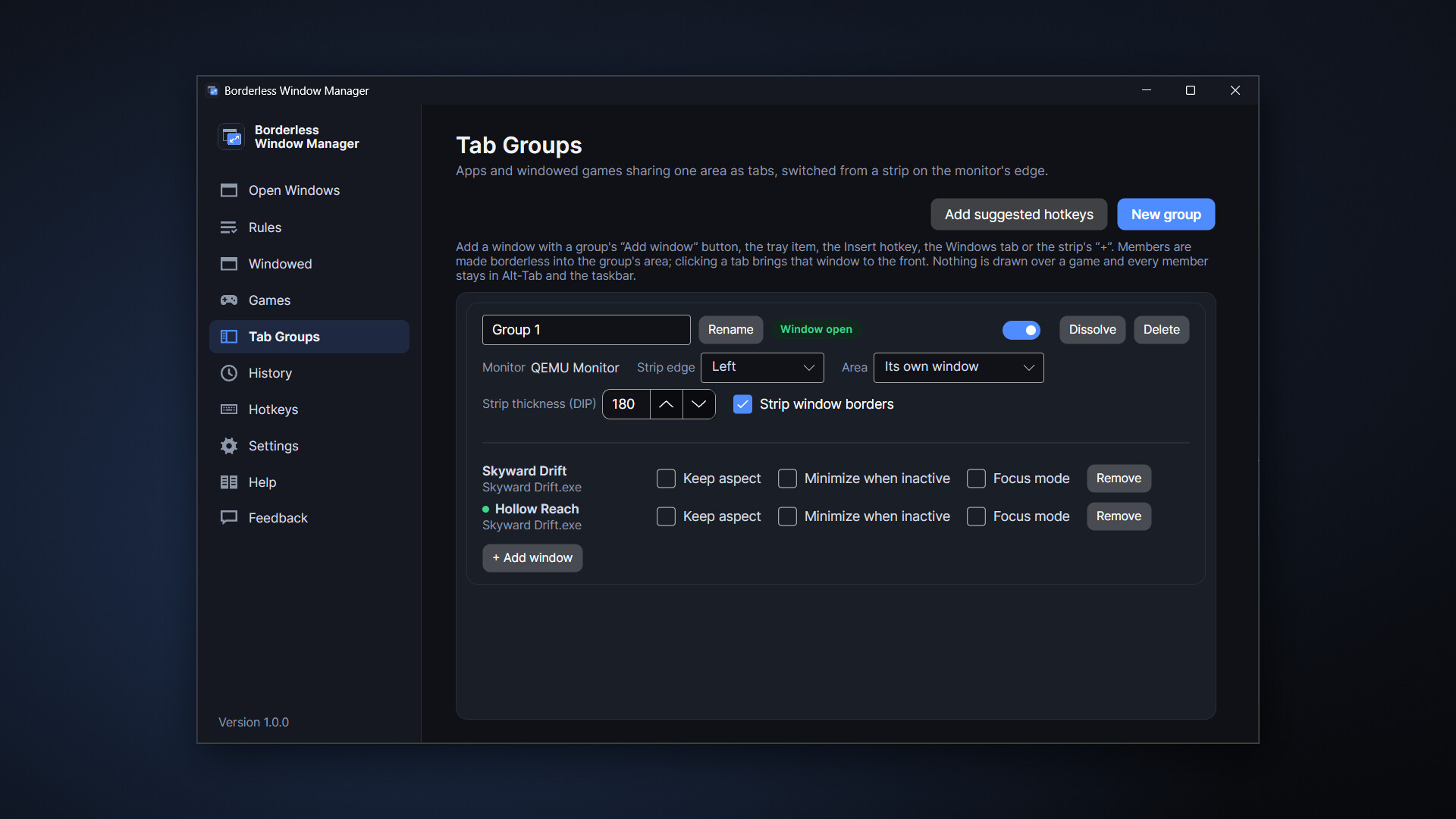The width and height of the screenshot is (1456, 819).
Task: Click the Games controller icon
Action: [228, 300]
